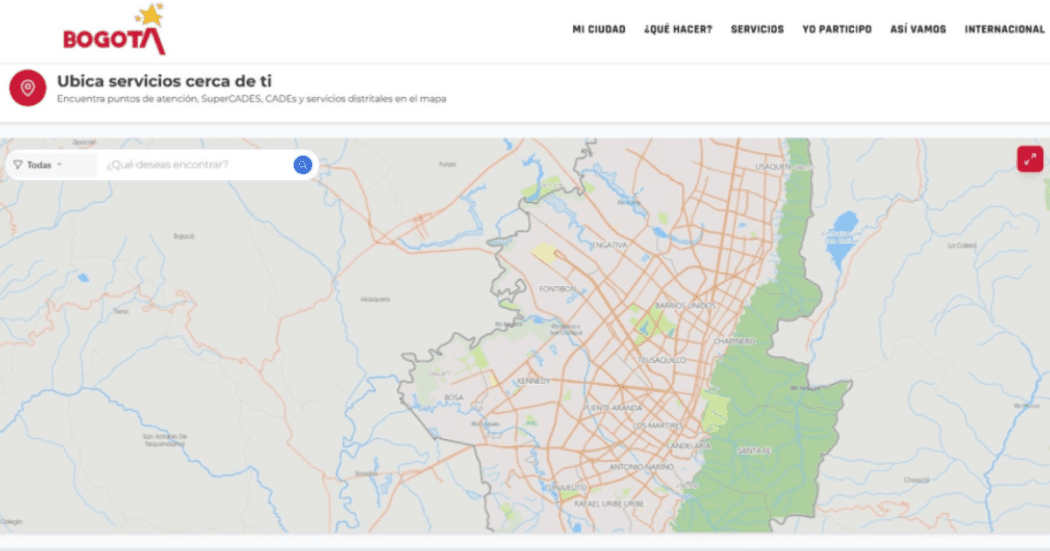Click the Bogotá logo in the header
This screenshot has height=551, width=1050.
pyautogui.click(x=115, y=29)
